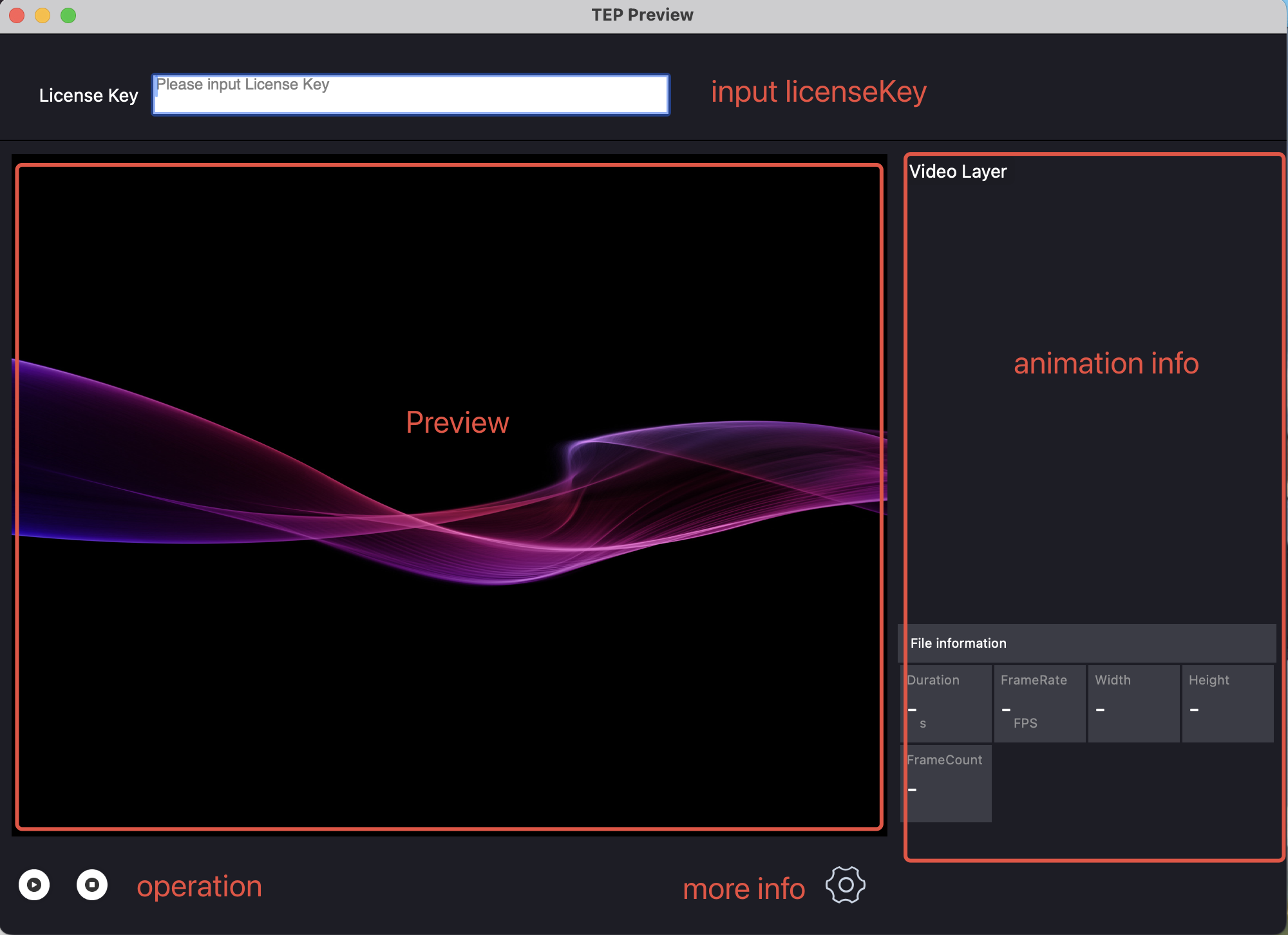Click the License Key input field
The image size is (1288, 935).
[x=411, y=95]
